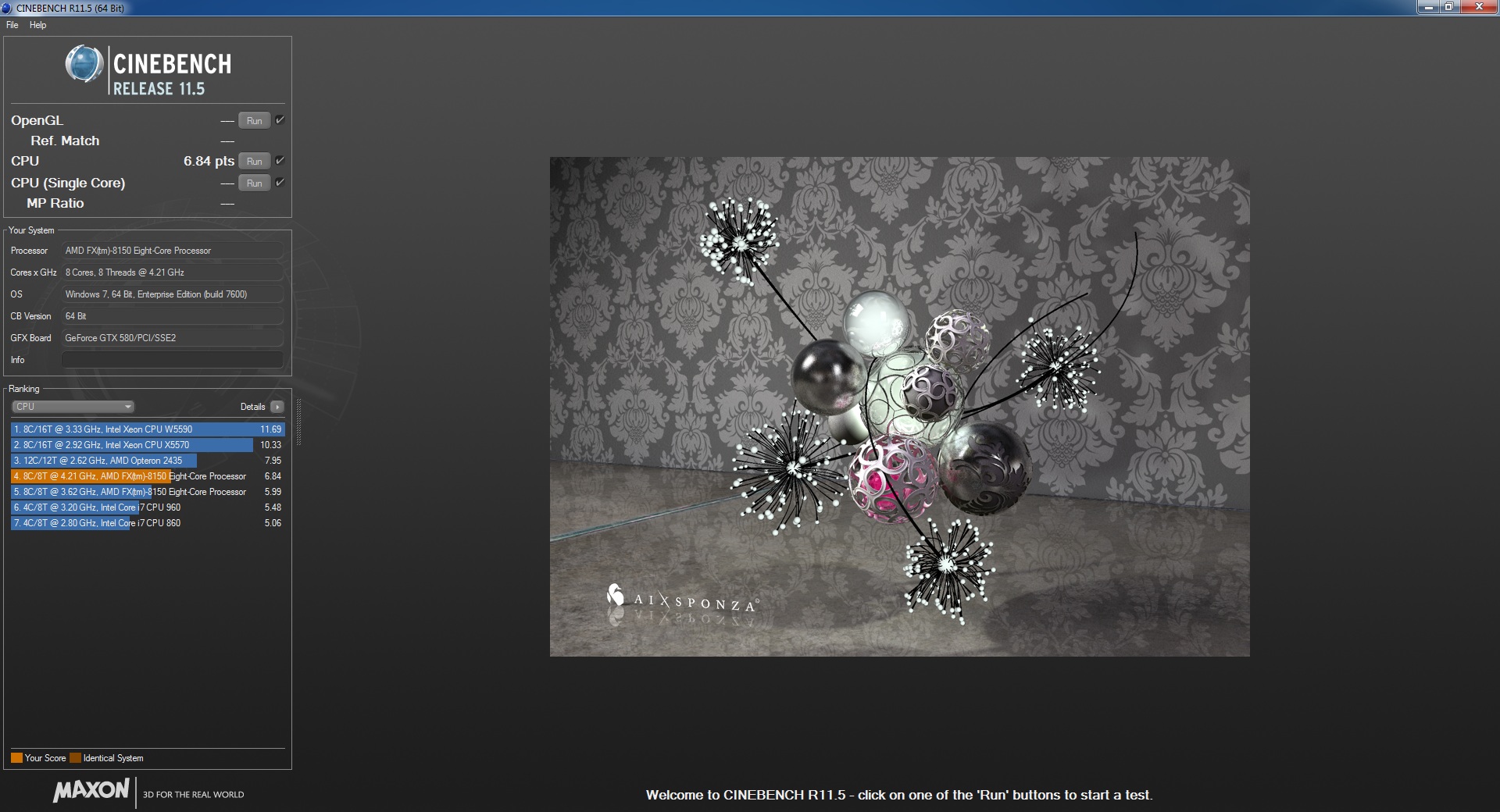Viewport: 1500px width, 812px height.
Task: Minimize the Cinebench window
Action: tap(1428, 7)
